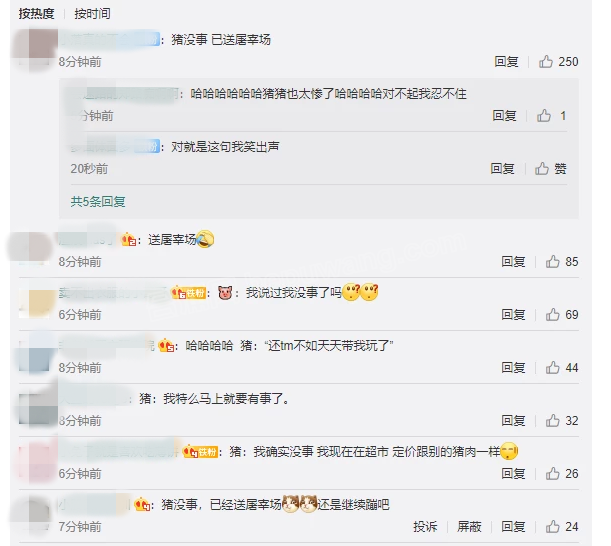Like the top comment with 250 likes
Screen dimensions: 611x546
pos(546,62)
